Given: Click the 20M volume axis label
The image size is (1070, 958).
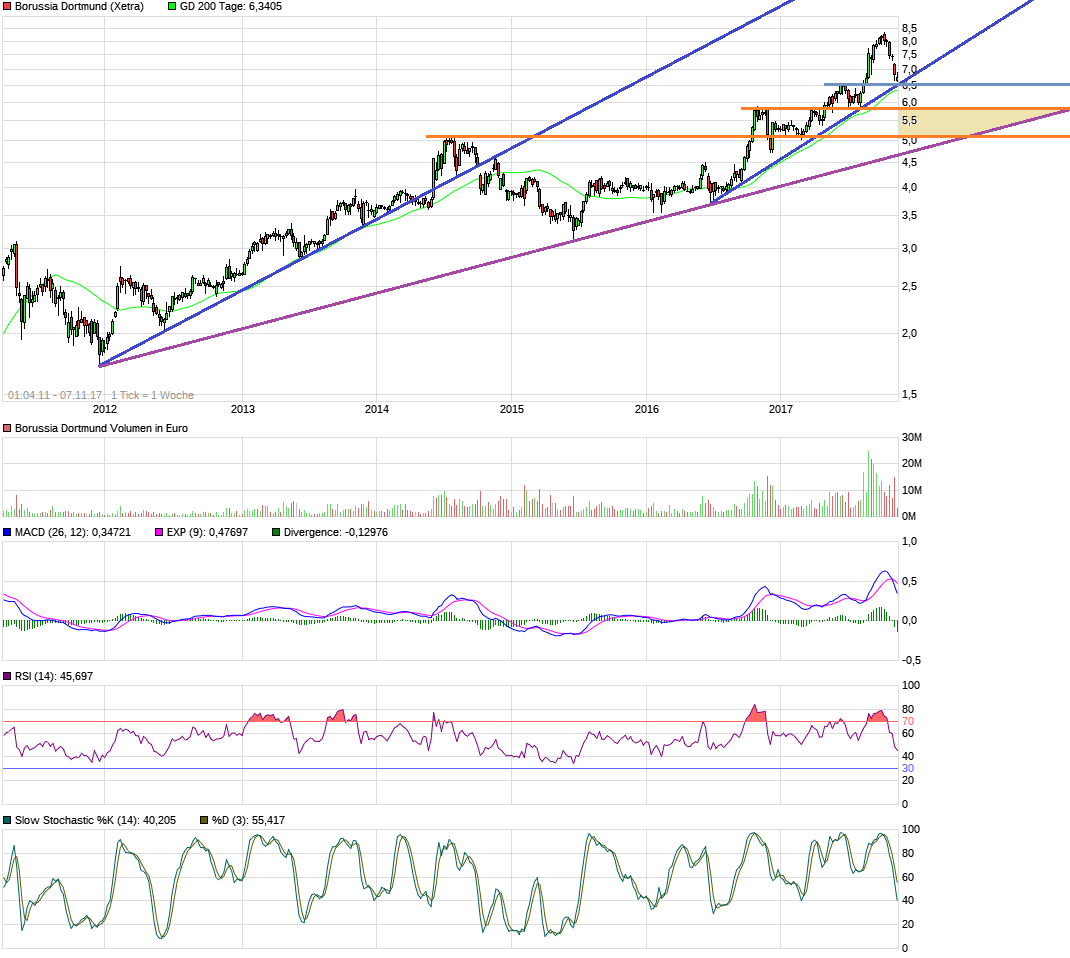Looking at the screenshot, I should [912, 463].
